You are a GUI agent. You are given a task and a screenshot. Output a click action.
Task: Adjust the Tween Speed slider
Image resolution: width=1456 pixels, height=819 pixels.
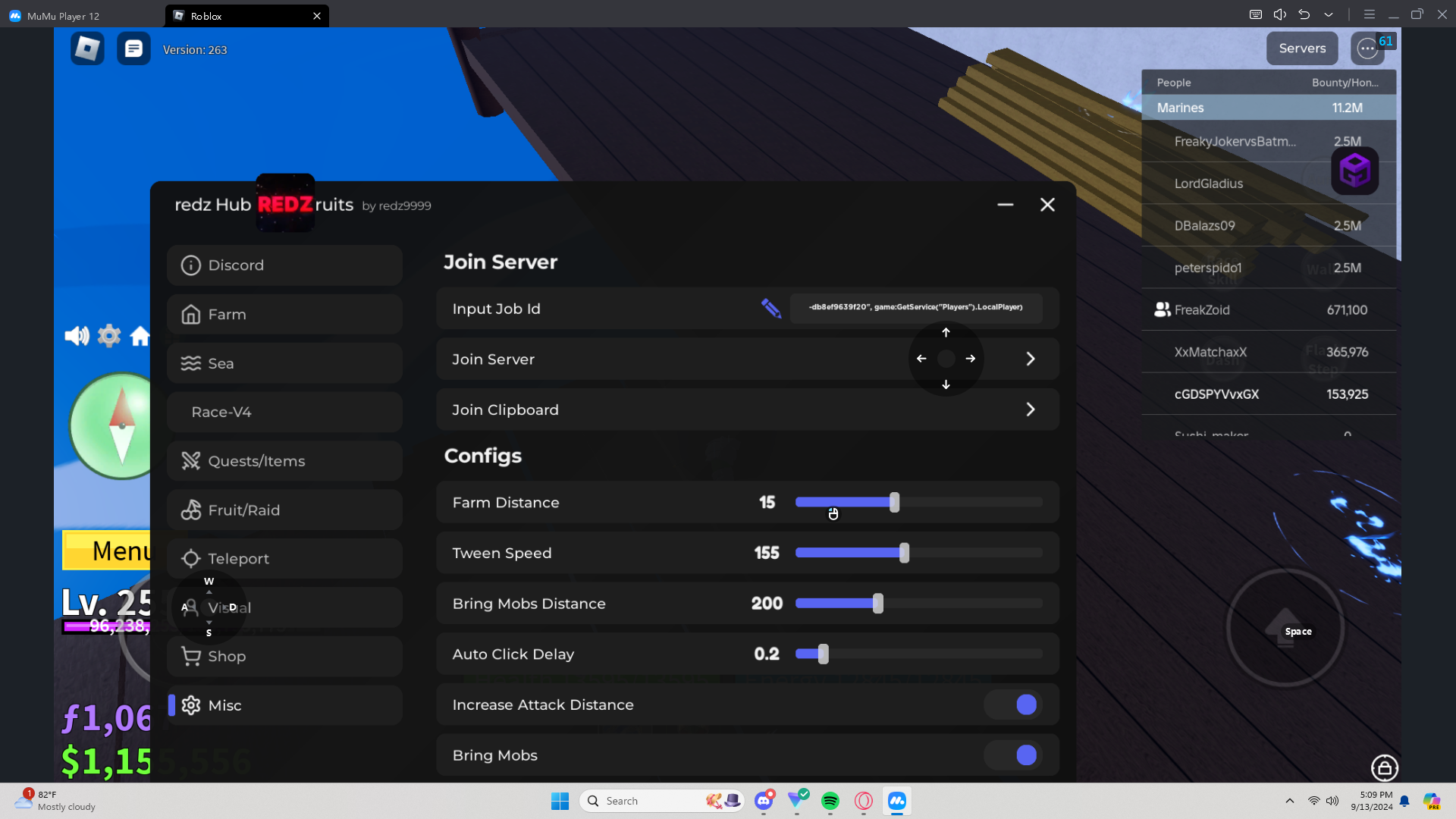pos(918,553)
